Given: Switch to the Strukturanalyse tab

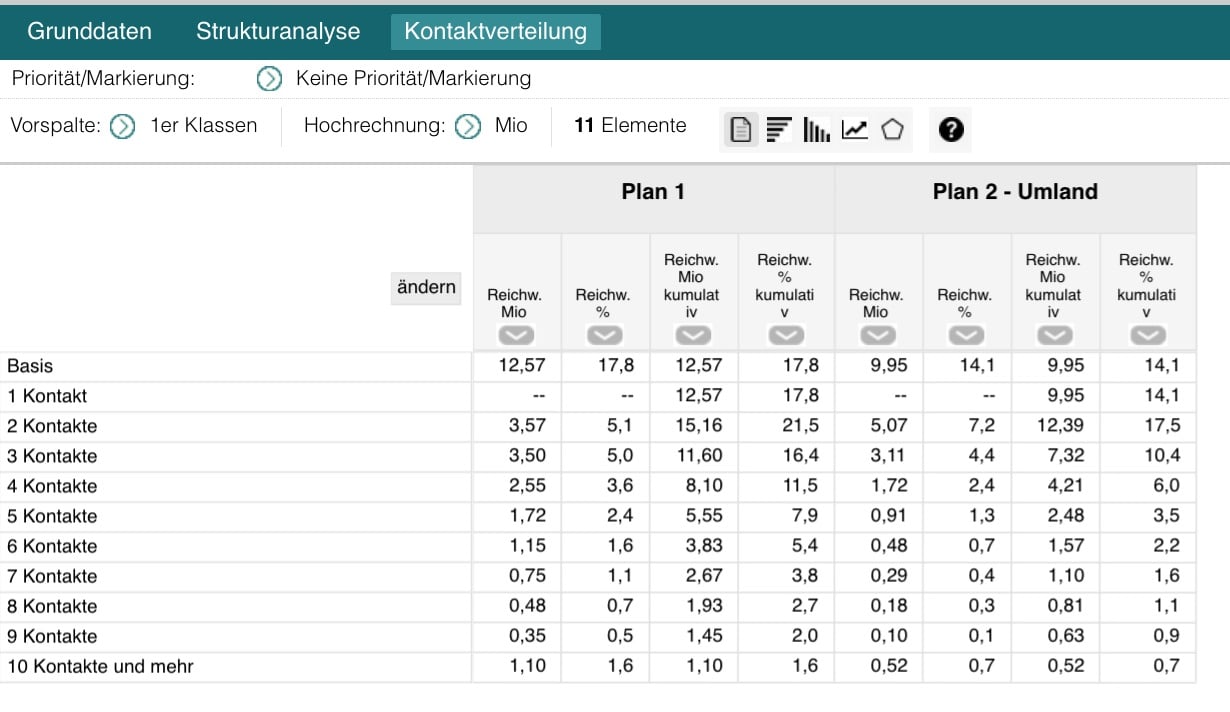Looking at the screenshot, I should 278,31.
